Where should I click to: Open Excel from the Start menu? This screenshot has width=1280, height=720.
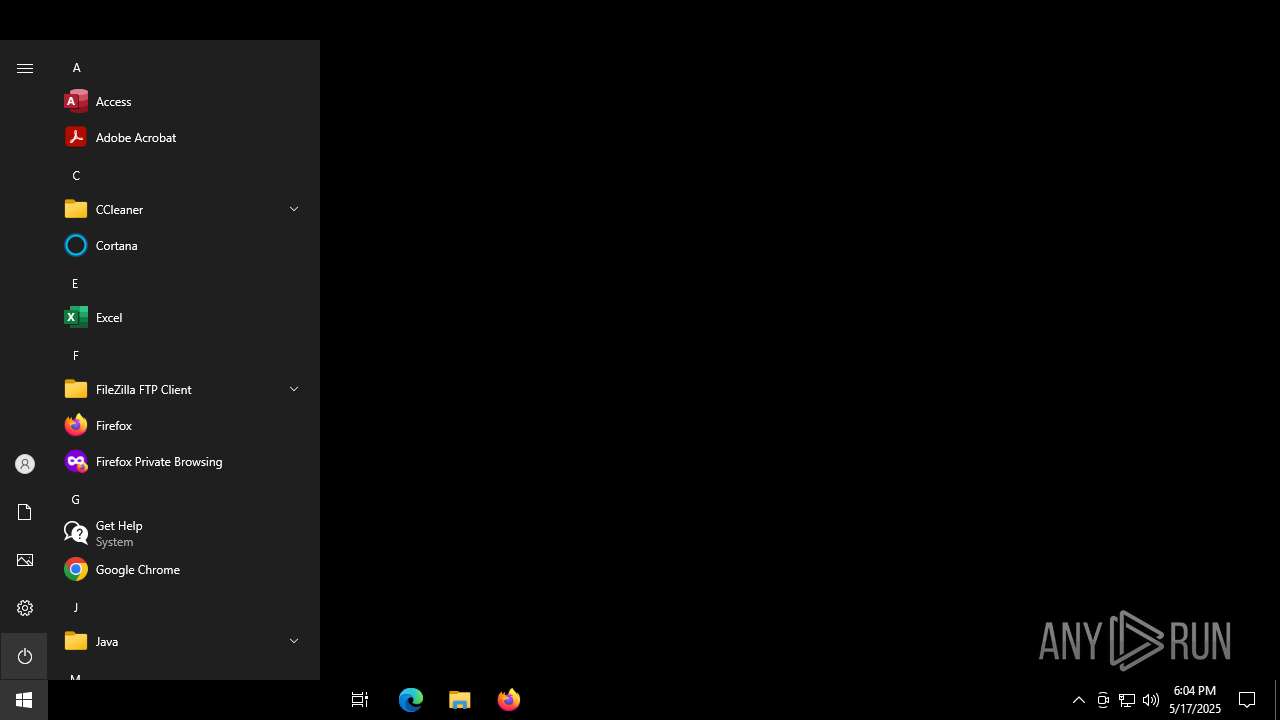184,317
